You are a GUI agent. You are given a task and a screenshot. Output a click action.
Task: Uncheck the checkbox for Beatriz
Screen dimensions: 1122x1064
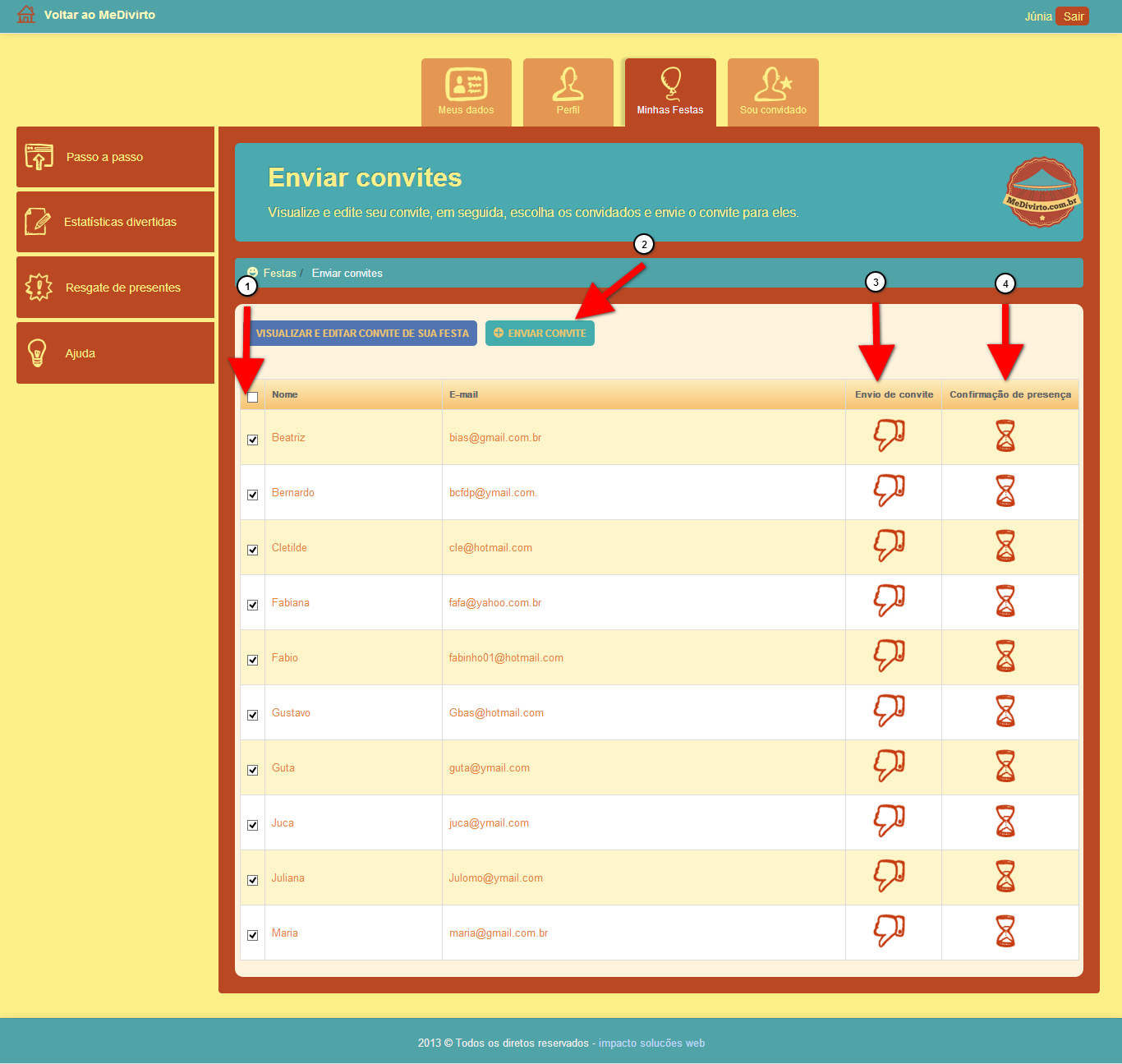click(253, 440)
